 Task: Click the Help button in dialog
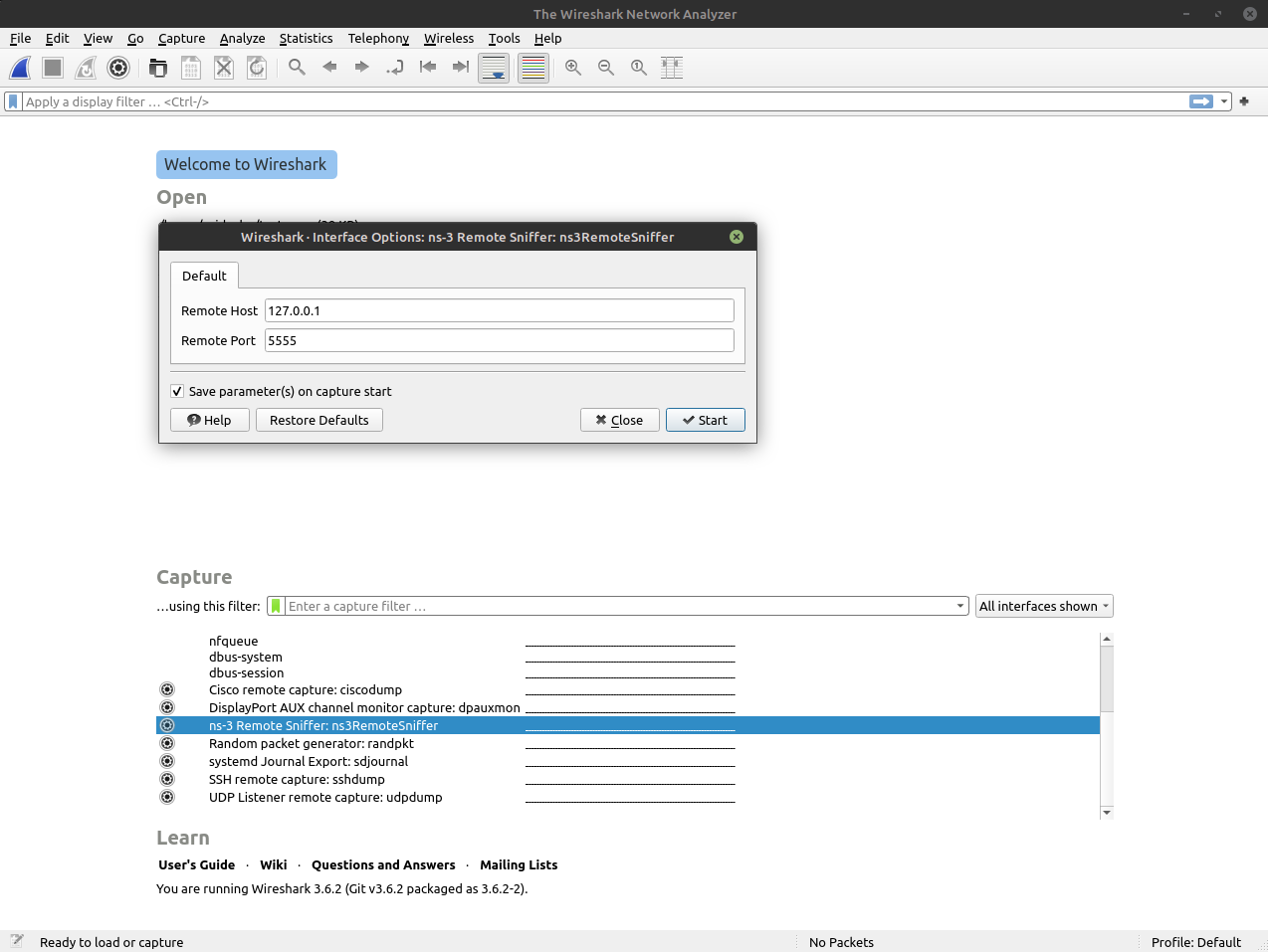(209, 420)
